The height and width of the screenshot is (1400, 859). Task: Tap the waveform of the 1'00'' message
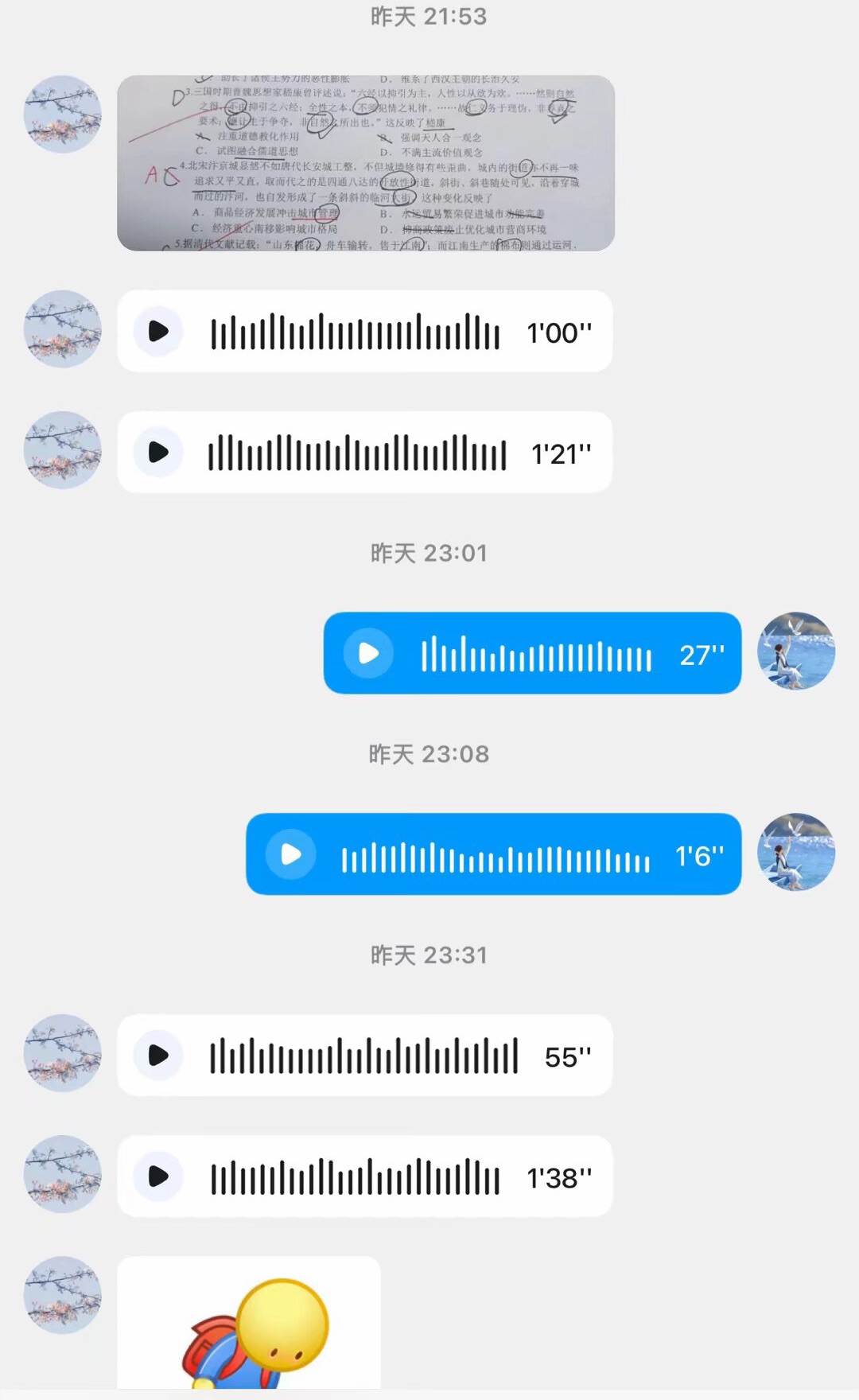coord(355,332)
